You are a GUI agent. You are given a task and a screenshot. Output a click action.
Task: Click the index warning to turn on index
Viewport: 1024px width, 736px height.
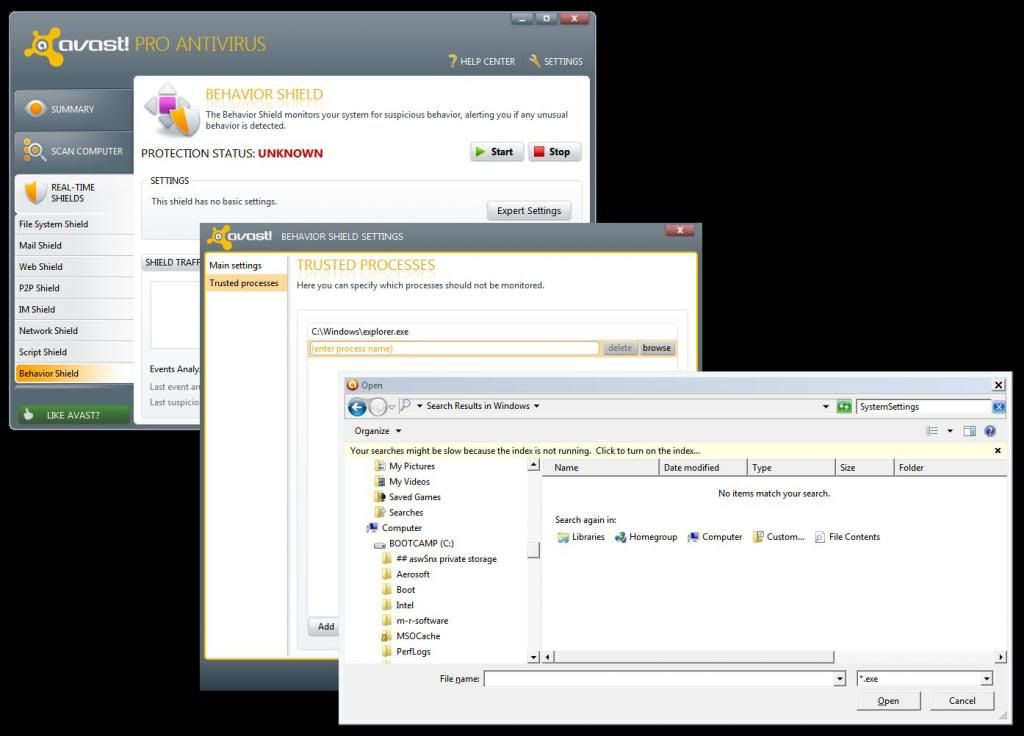click(x=525, y=451)
